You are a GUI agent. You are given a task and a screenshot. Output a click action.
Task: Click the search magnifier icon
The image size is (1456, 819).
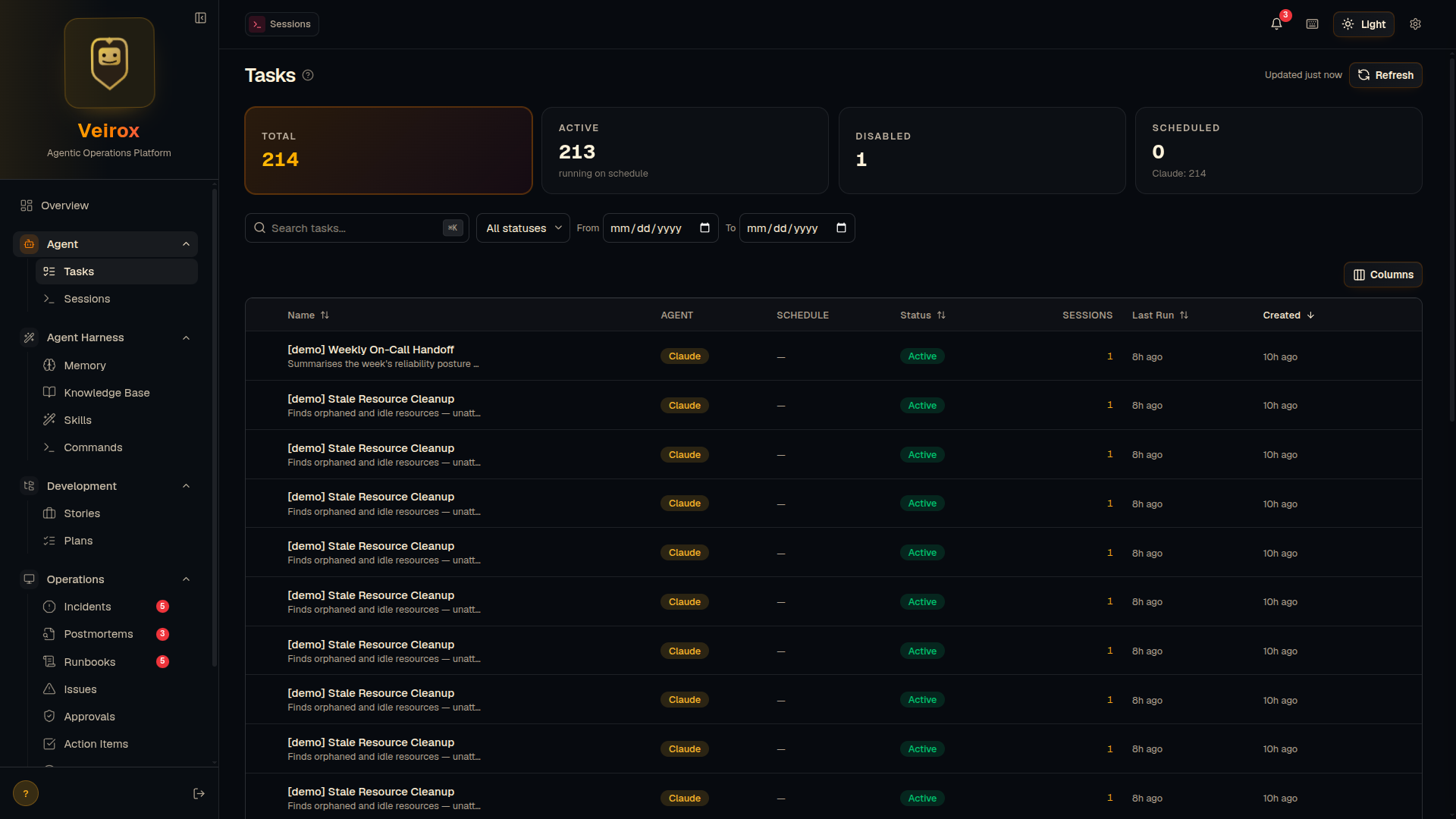pyautogui.click(x=259, y=227)
